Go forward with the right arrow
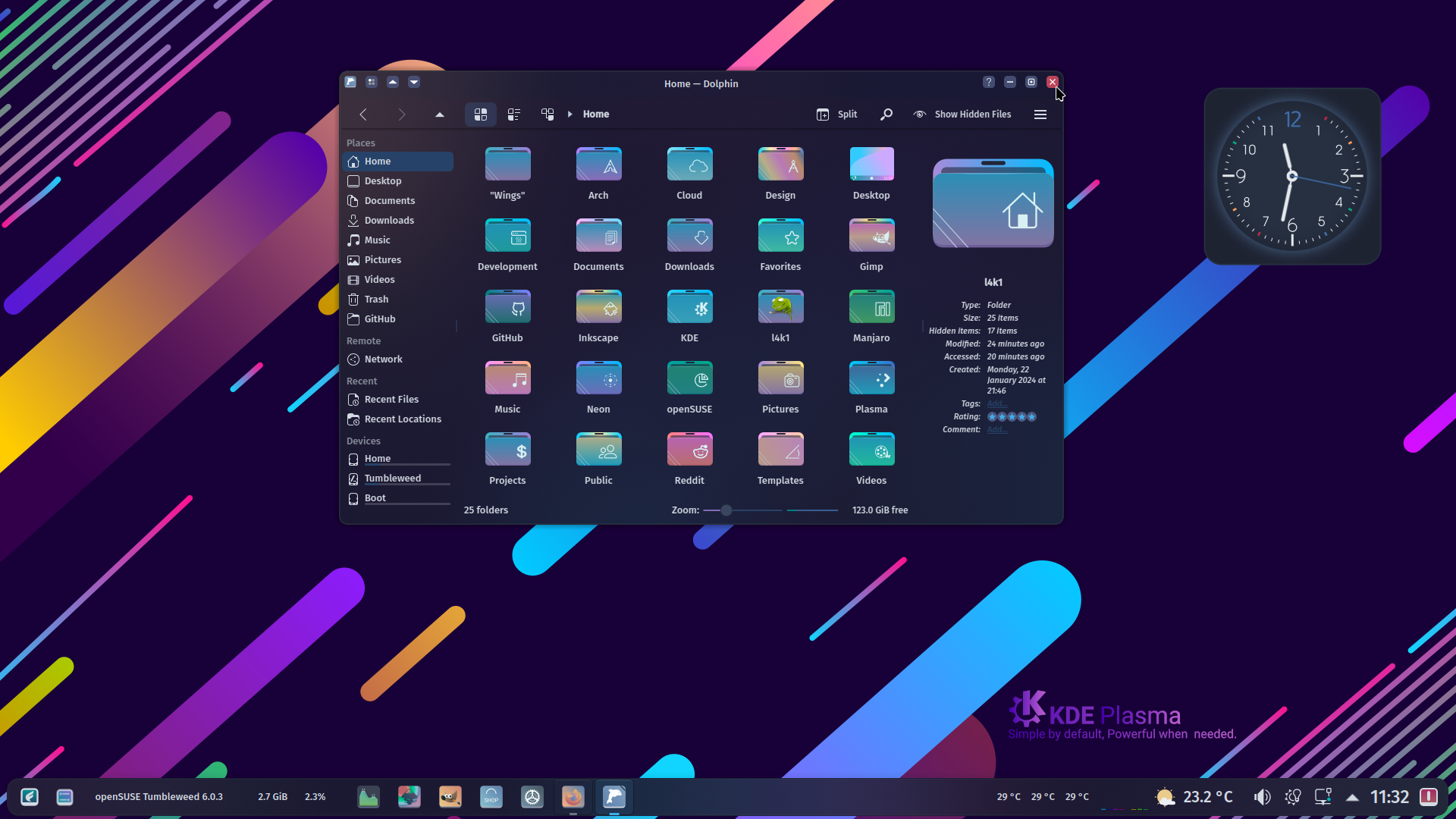Viewport: 1456px width, 819px height. pyautogui.click(x=402, y=115)
